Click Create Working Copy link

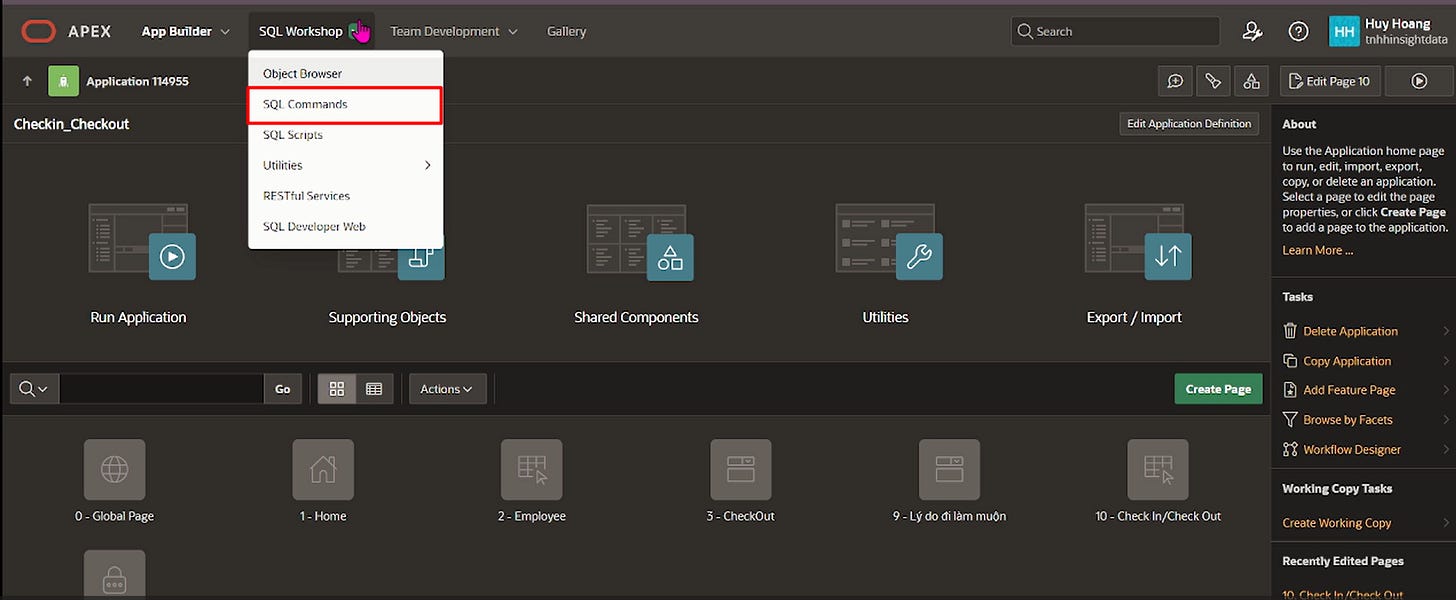[x=1337, y=523]
